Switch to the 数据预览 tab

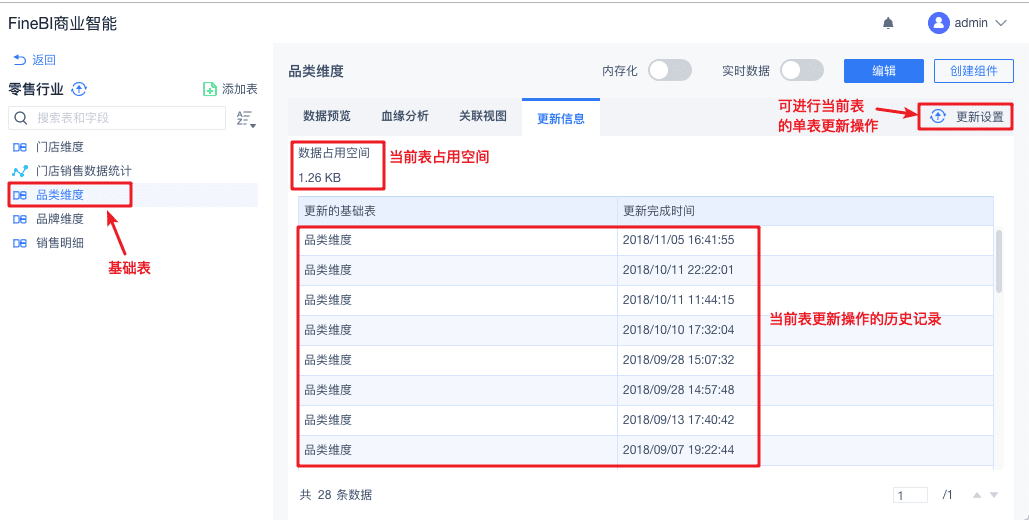pos(327,116)
